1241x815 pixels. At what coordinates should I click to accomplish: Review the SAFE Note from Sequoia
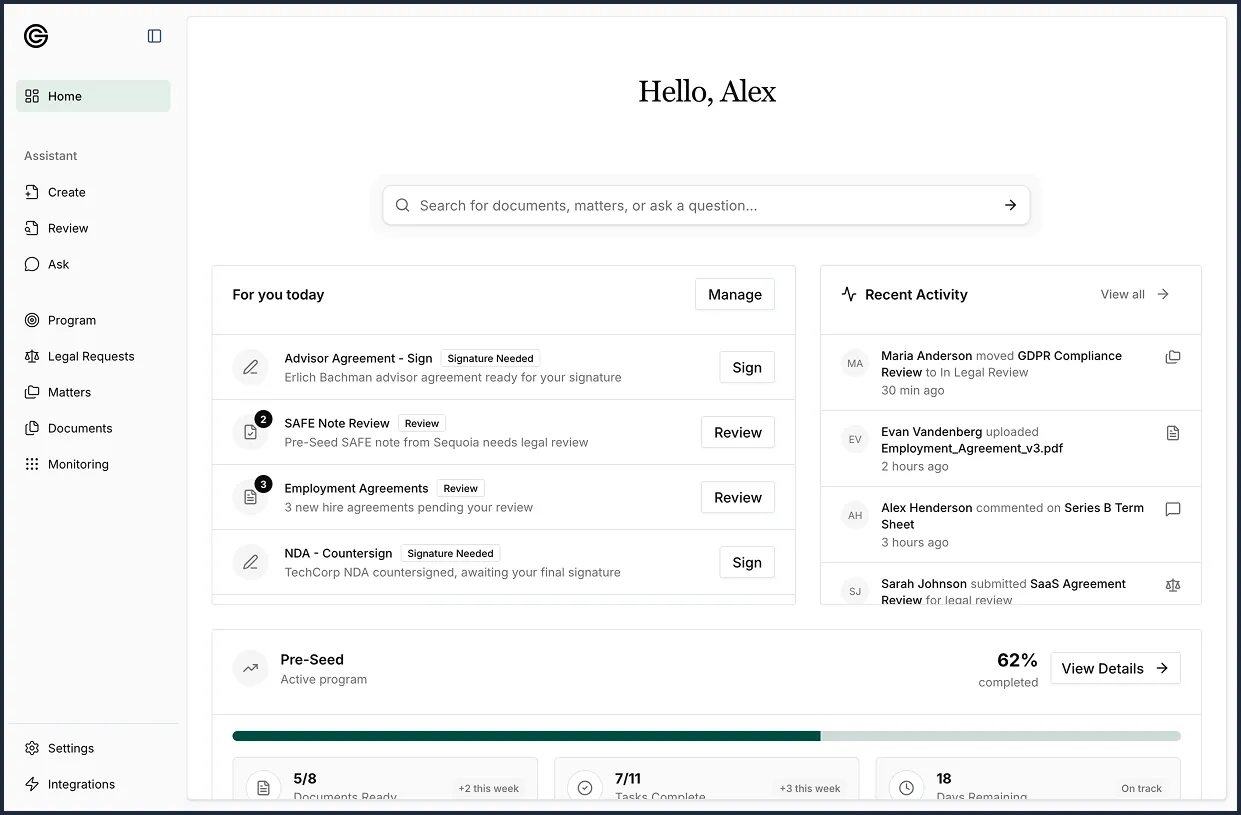(x=737, y=432)
